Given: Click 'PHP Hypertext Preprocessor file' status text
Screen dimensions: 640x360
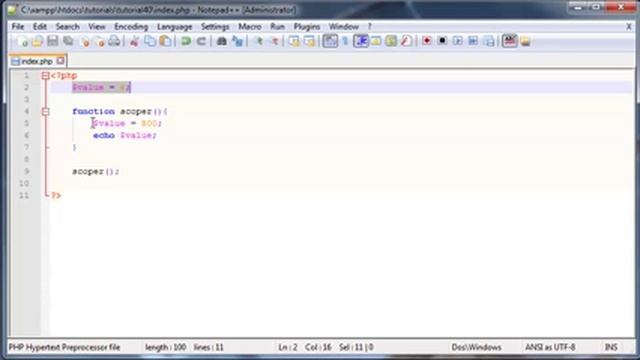Looking at the screenshot, I should 64,347.
